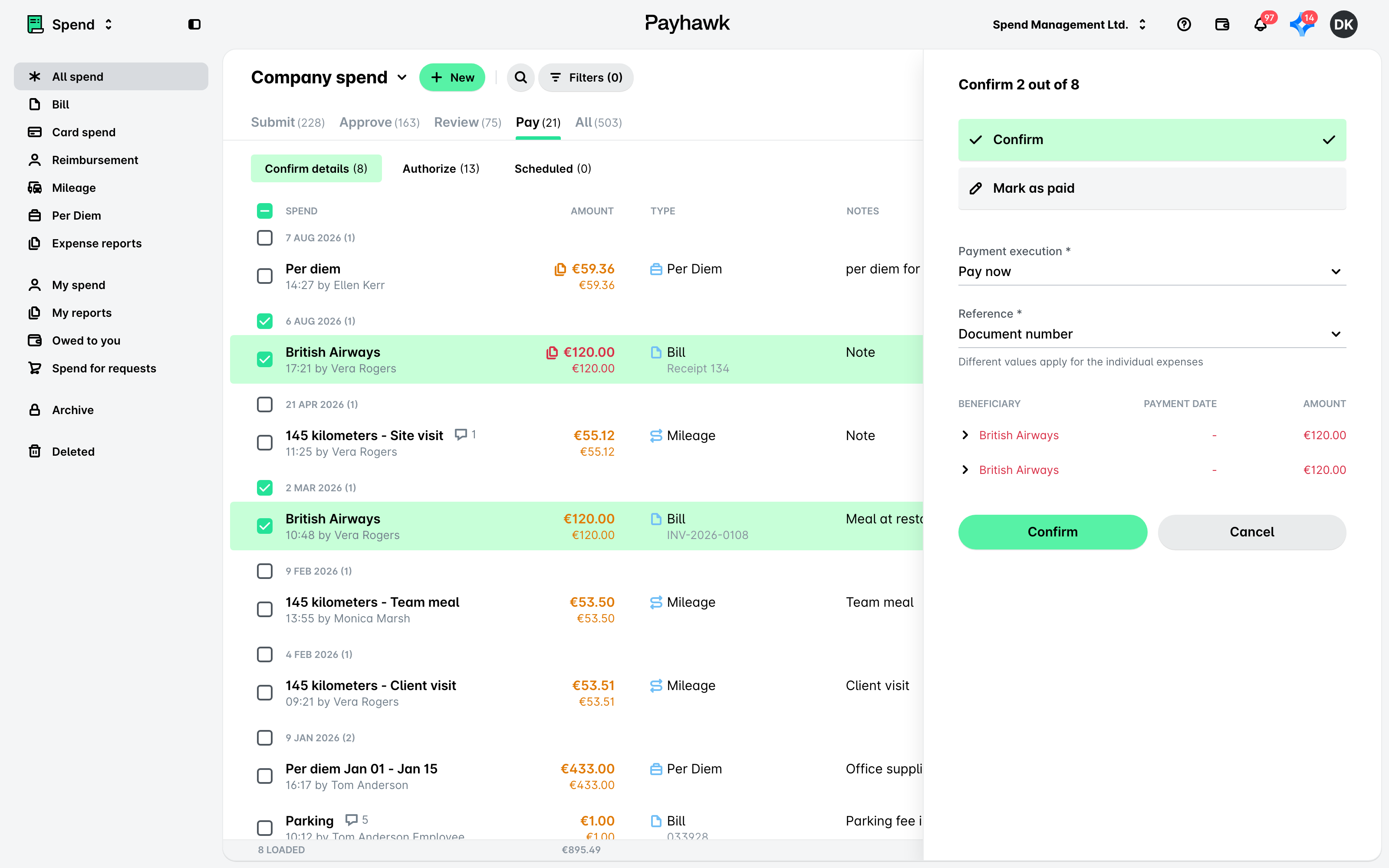Check the 145 kilometers Site visit row
The width and height of the screenshot is (1389, 868).
tap(265, 443)
